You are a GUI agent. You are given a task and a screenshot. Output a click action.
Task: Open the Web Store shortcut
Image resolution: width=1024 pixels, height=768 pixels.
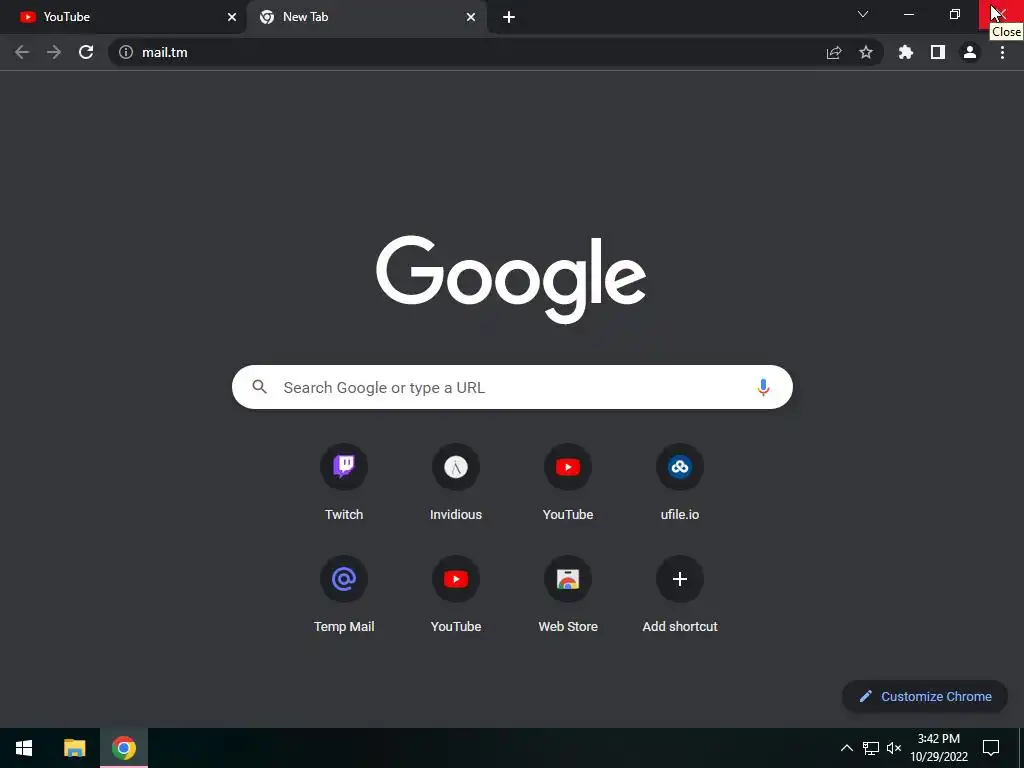point(568,579)
